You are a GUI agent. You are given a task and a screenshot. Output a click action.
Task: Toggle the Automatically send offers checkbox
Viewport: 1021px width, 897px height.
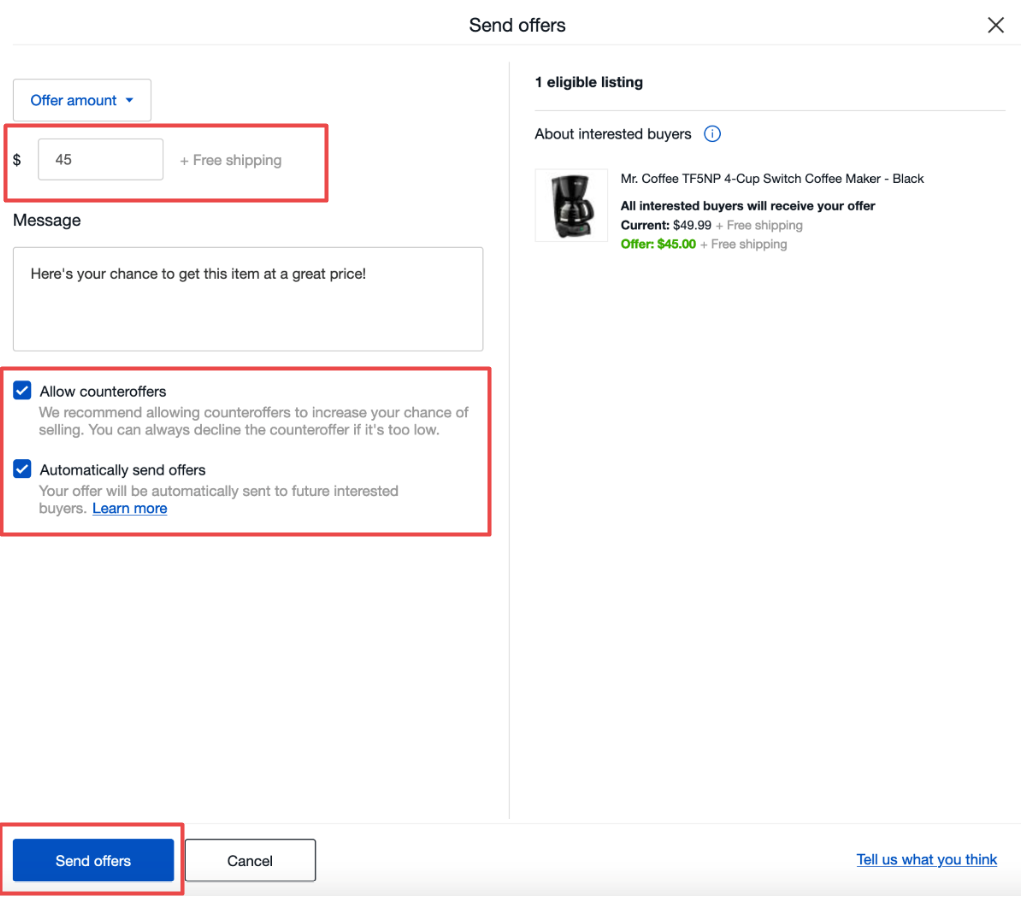pyautogui.click(x=22, y=469)
